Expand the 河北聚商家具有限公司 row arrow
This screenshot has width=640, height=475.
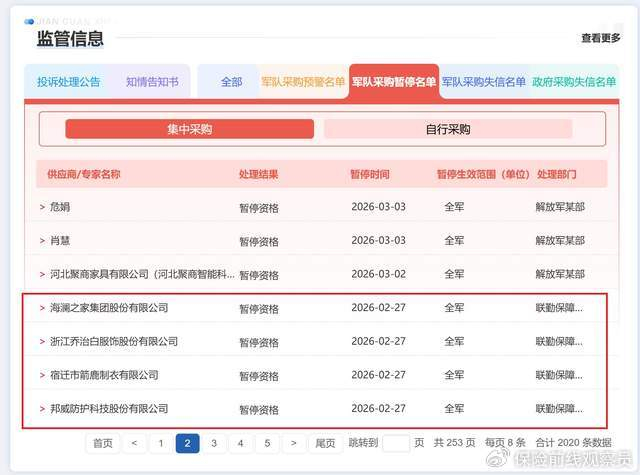click(x=42, y=274)
